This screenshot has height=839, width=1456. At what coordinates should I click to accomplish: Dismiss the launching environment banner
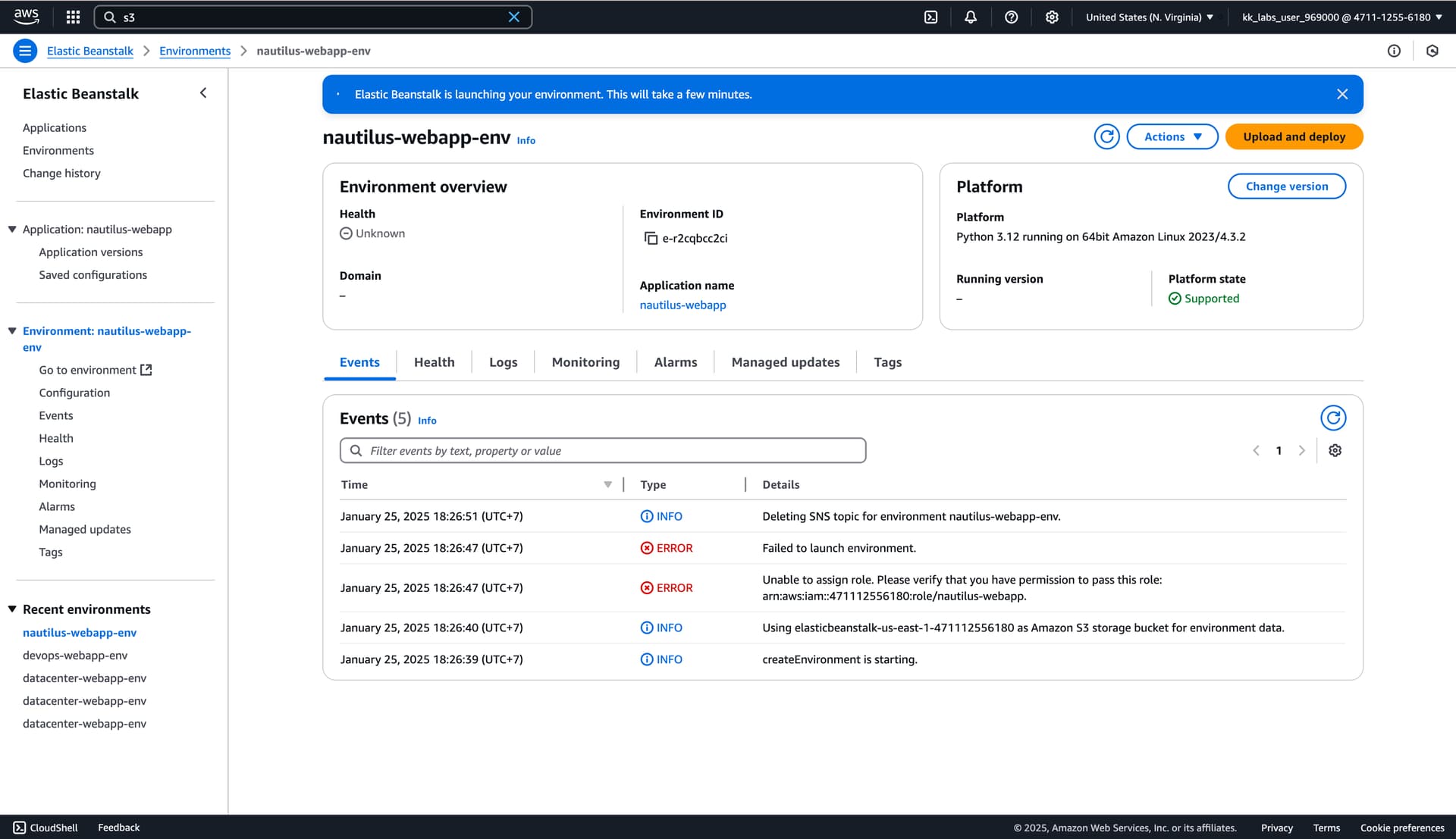pos(1342,94)
